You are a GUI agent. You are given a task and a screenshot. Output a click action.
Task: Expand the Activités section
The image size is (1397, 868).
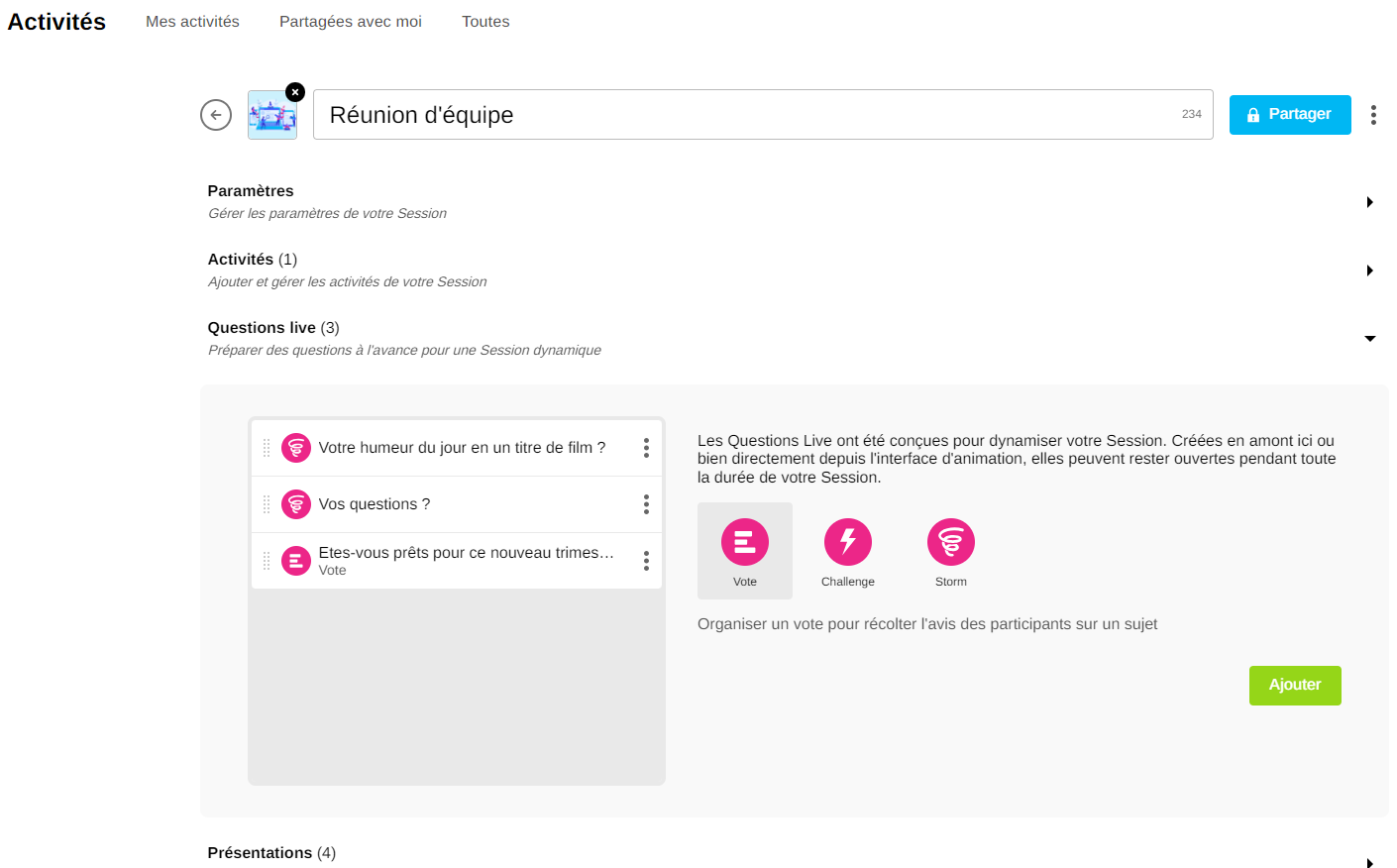(1369, 271)
